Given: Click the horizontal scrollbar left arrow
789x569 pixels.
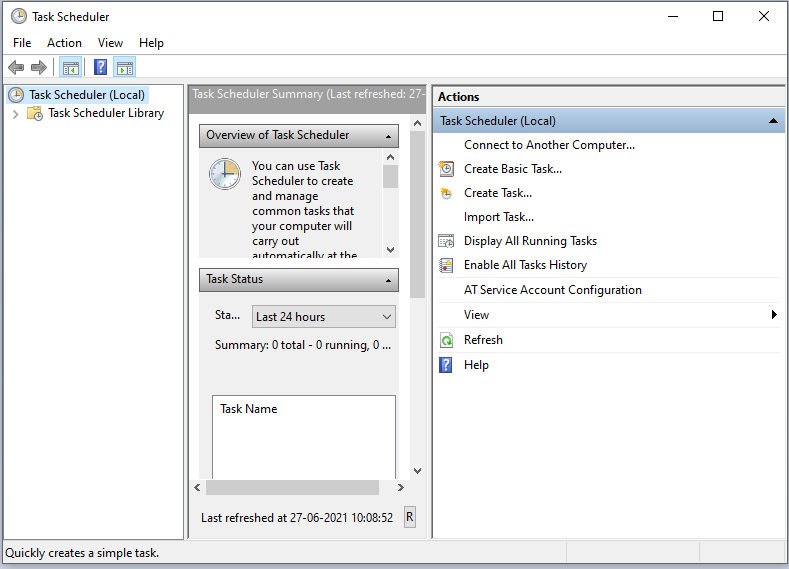Looking at the screenshot, I should tap(197, 487).
